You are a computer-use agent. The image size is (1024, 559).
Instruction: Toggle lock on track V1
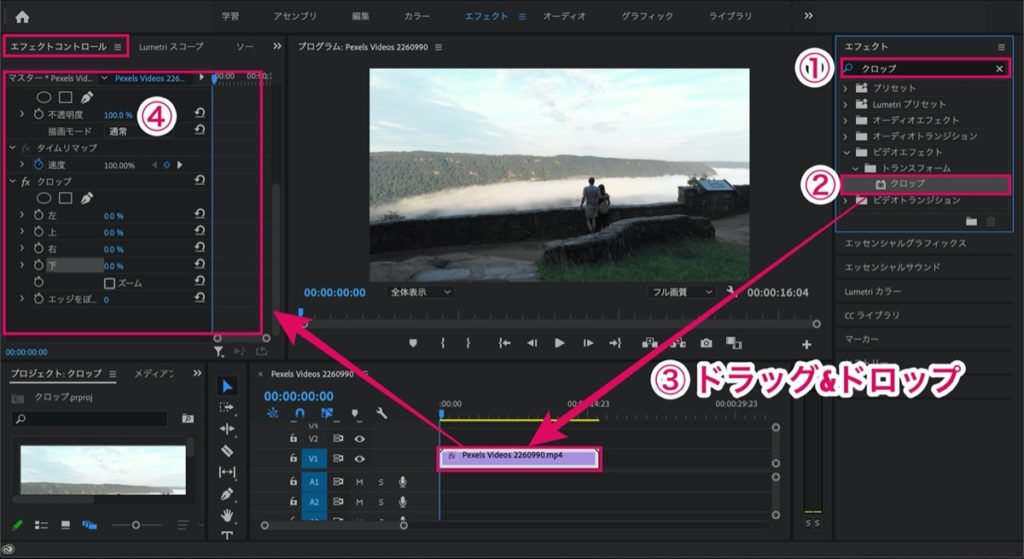[293, 459]
